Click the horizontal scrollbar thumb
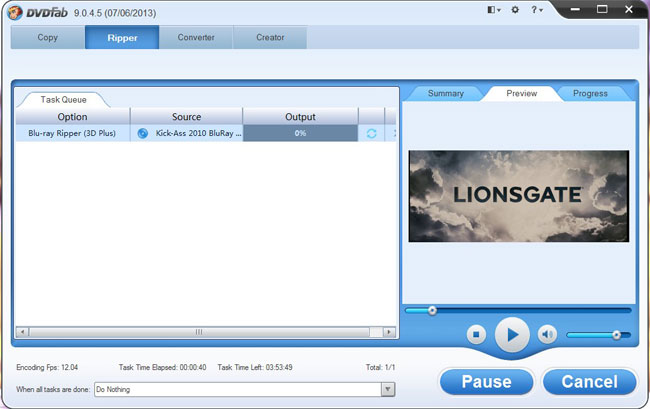The height and width of the screenshot is (409, 650). pos(199,332)
